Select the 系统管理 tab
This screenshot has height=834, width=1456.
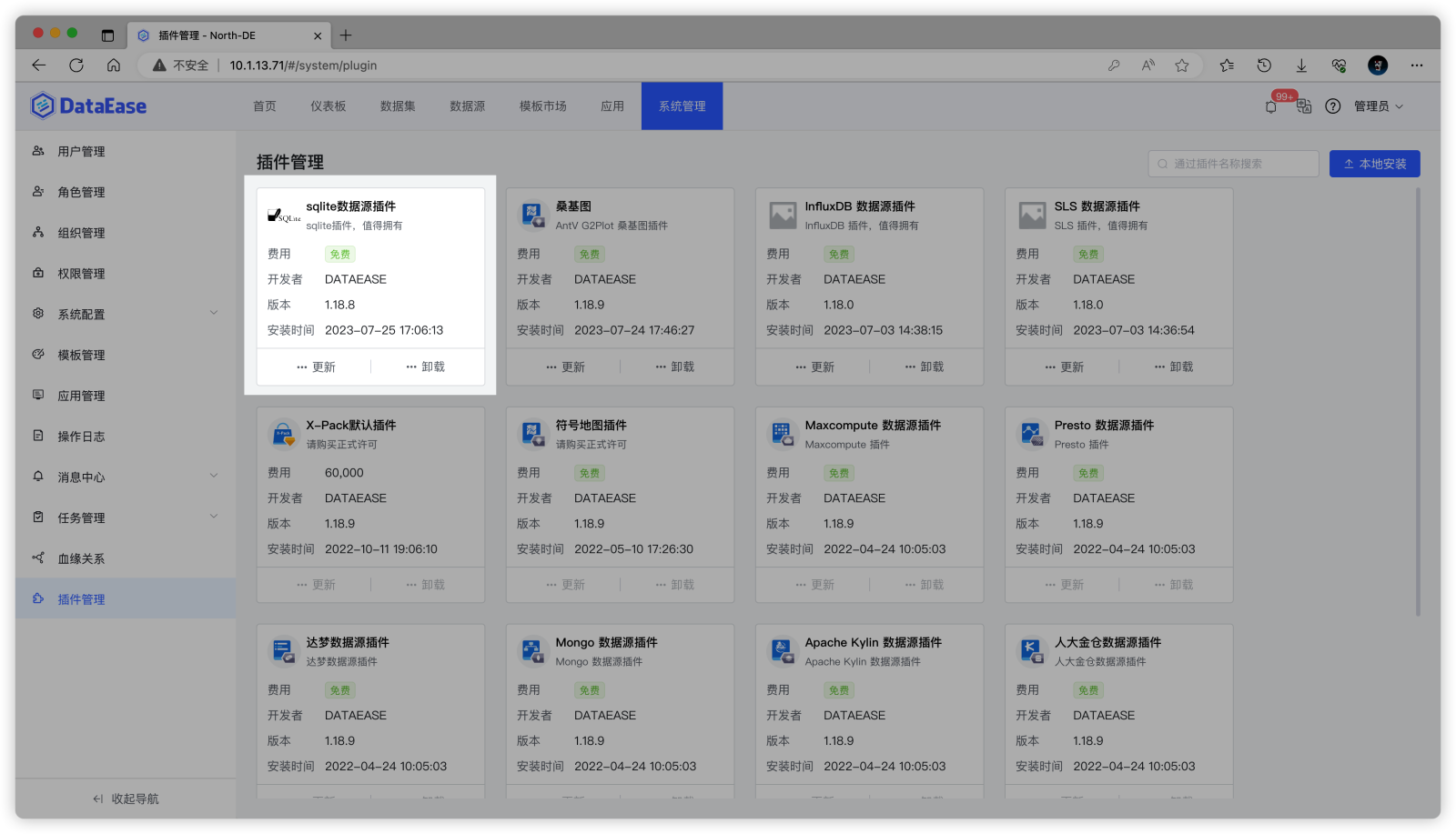tap(682, 106)
